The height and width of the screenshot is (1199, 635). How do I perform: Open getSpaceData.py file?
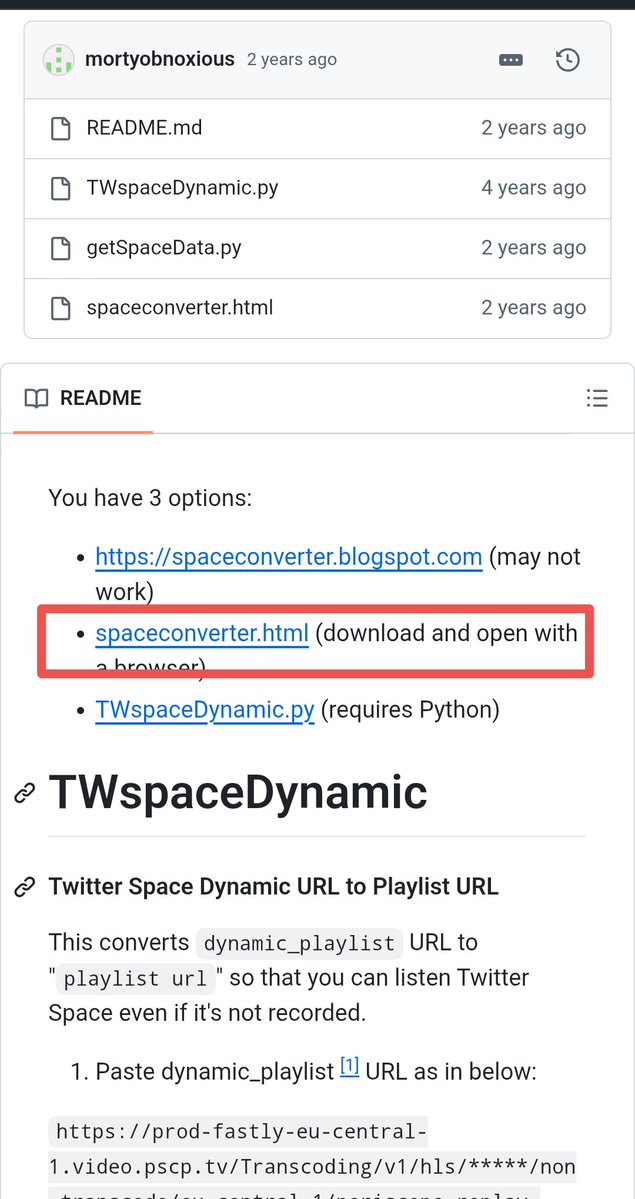coord(164,248)
